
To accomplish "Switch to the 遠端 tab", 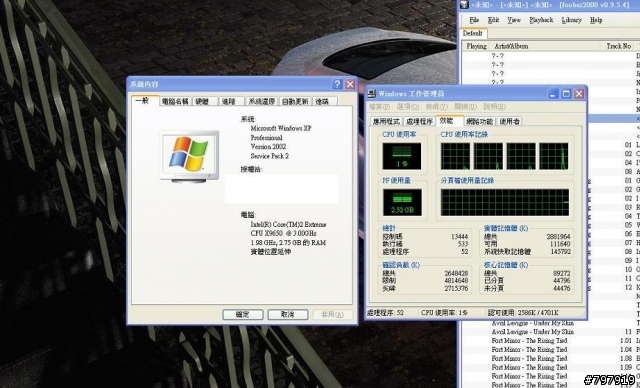I will coord(325,101).
